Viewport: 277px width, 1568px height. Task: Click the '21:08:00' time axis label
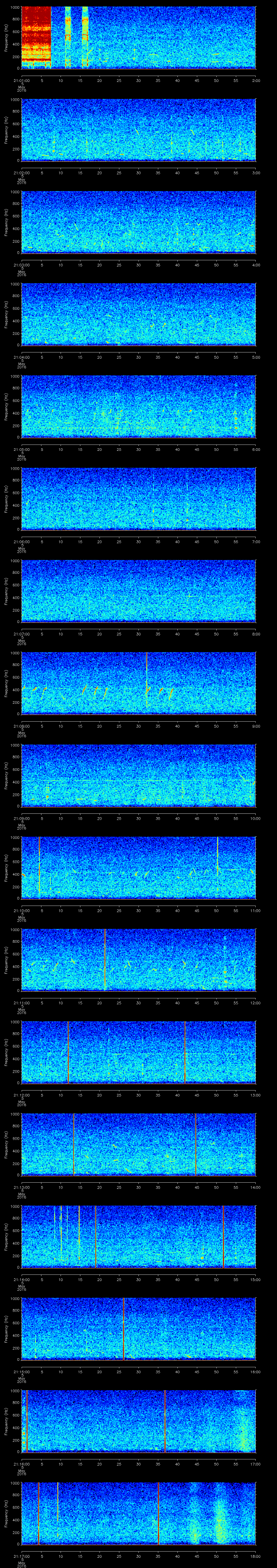(21, 726)
